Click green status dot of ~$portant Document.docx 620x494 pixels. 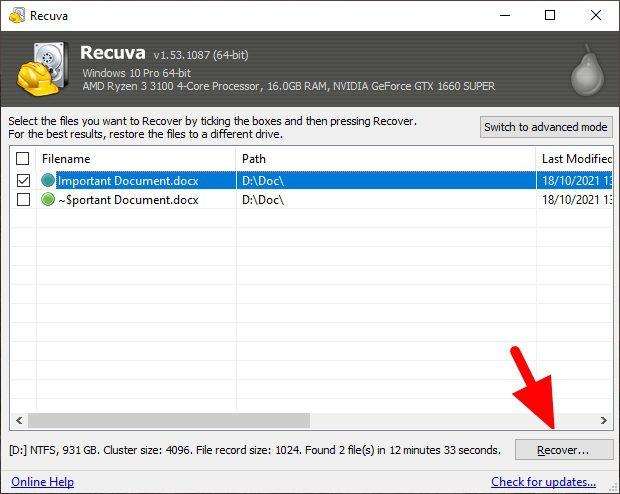(x=48, y=199)
